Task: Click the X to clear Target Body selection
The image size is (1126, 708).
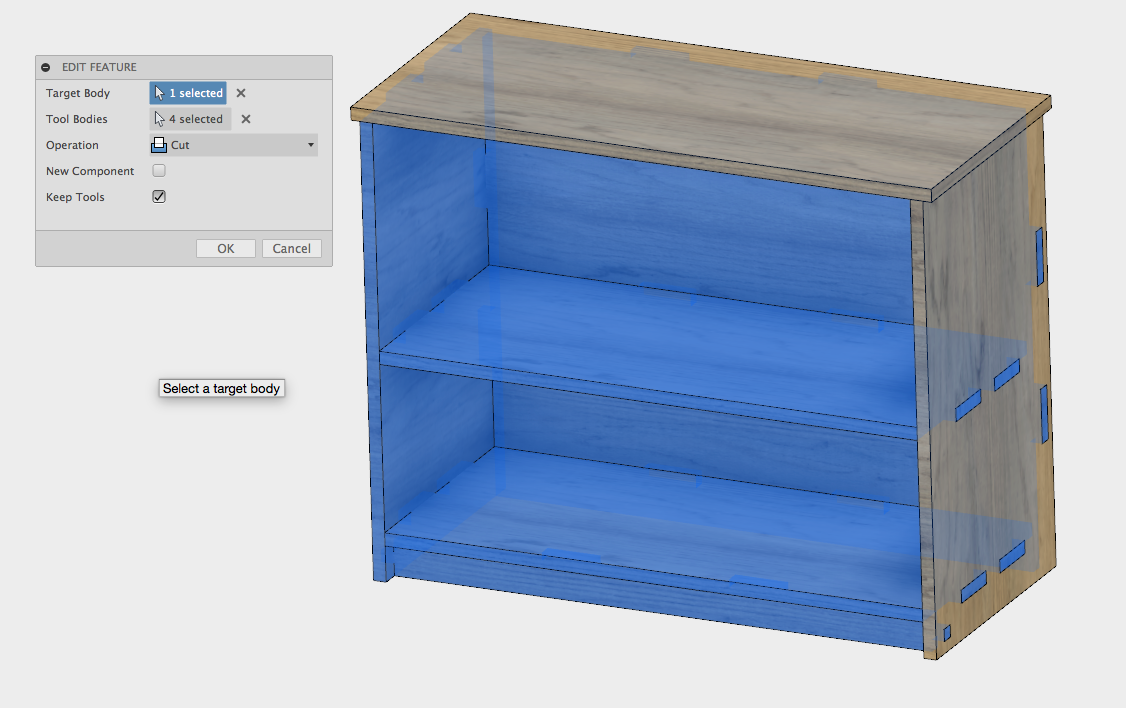Action: (240, 92)
